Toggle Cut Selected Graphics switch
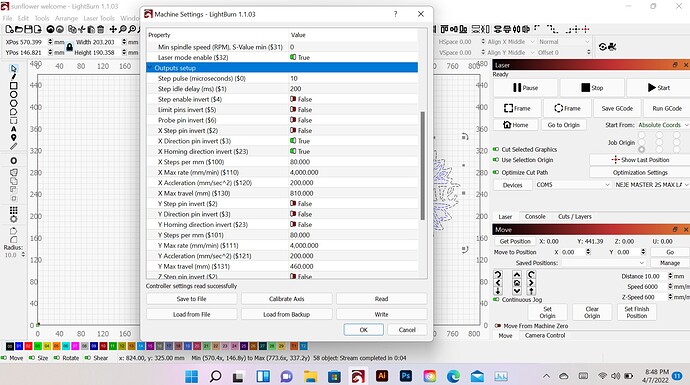 496,150
